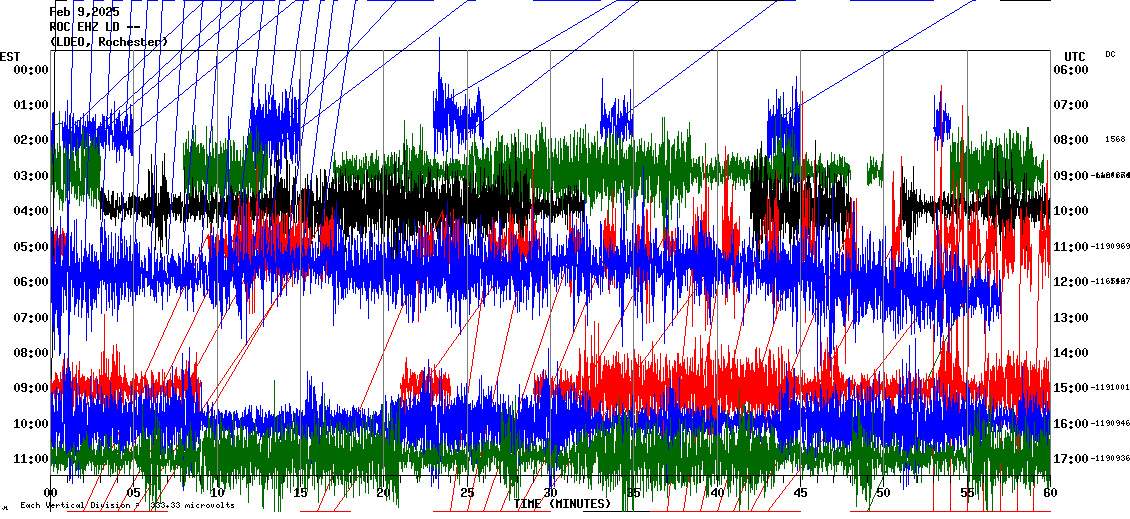The height and width of the screenshot is (519, 1130).
Task: Select the 45 minute axis tick
Action: (x=800, y=493)
